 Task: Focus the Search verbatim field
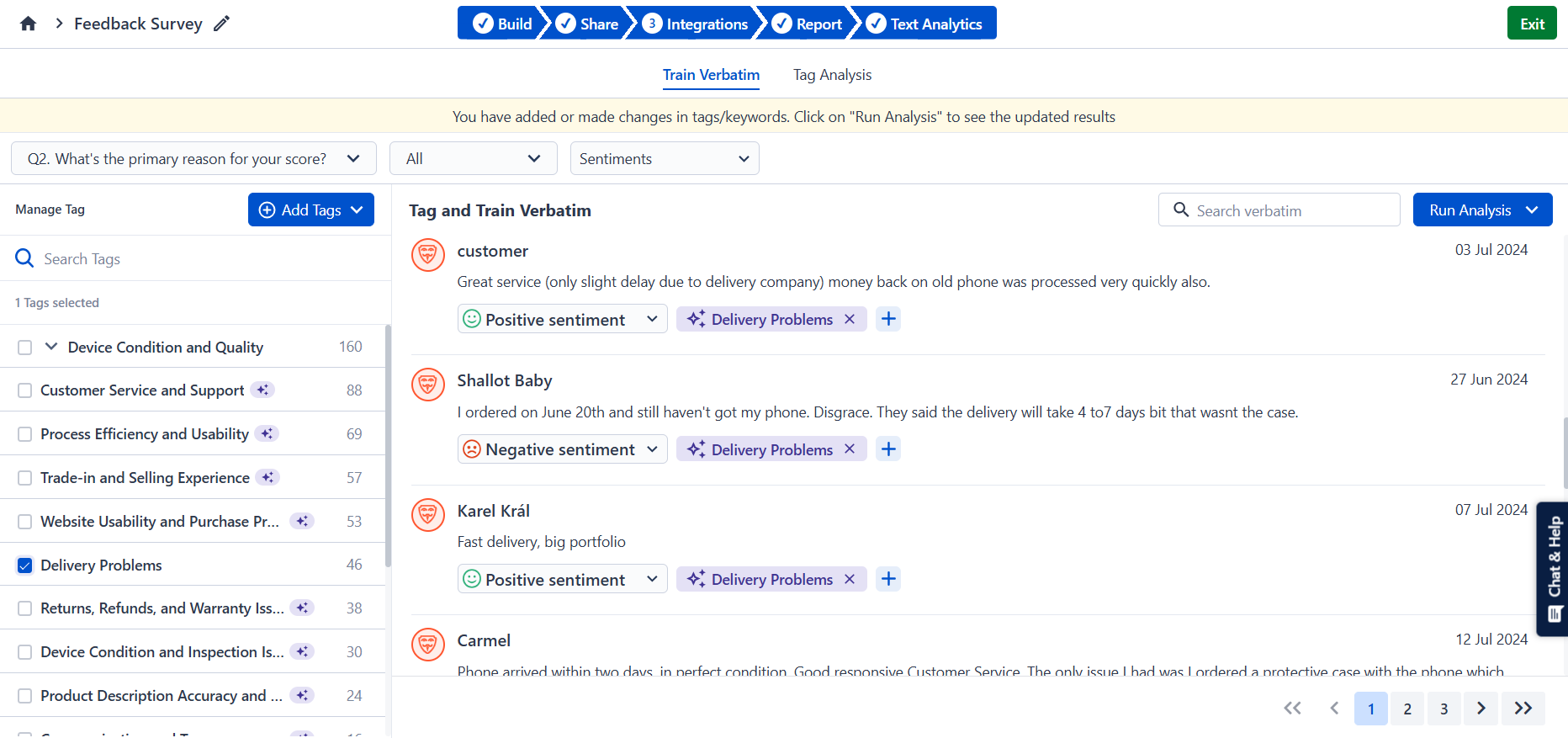[x=1279, y=210]
